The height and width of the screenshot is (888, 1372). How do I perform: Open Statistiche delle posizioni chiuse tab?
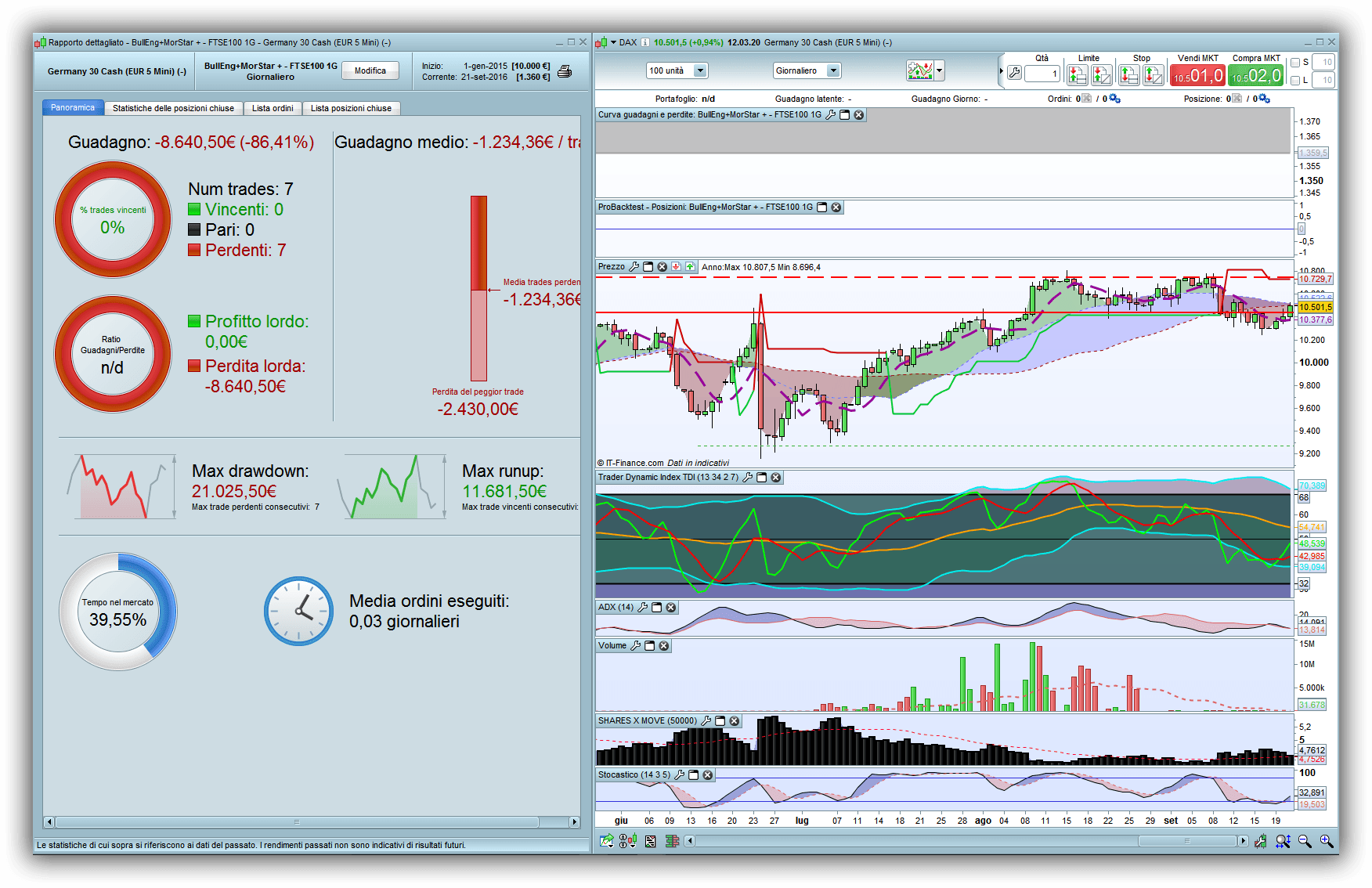(x=173, y=109)
